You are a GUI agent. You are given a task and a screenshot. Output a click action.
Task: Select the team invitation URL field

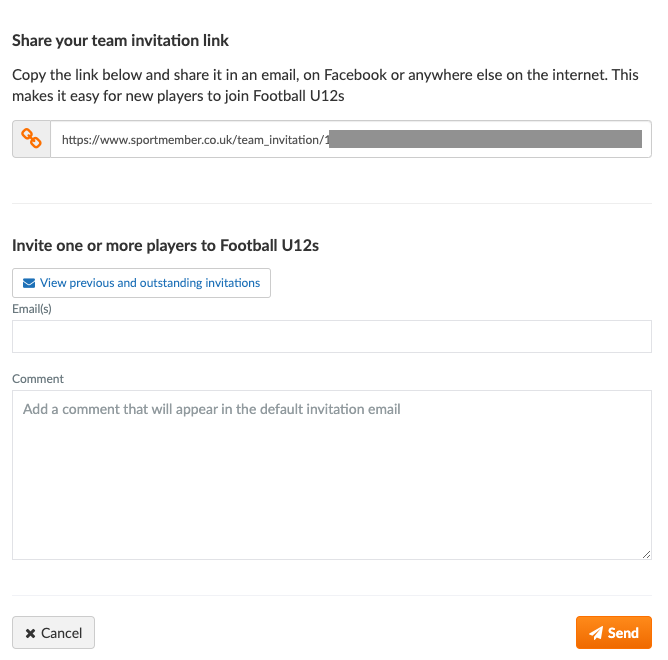pos(351,139)
